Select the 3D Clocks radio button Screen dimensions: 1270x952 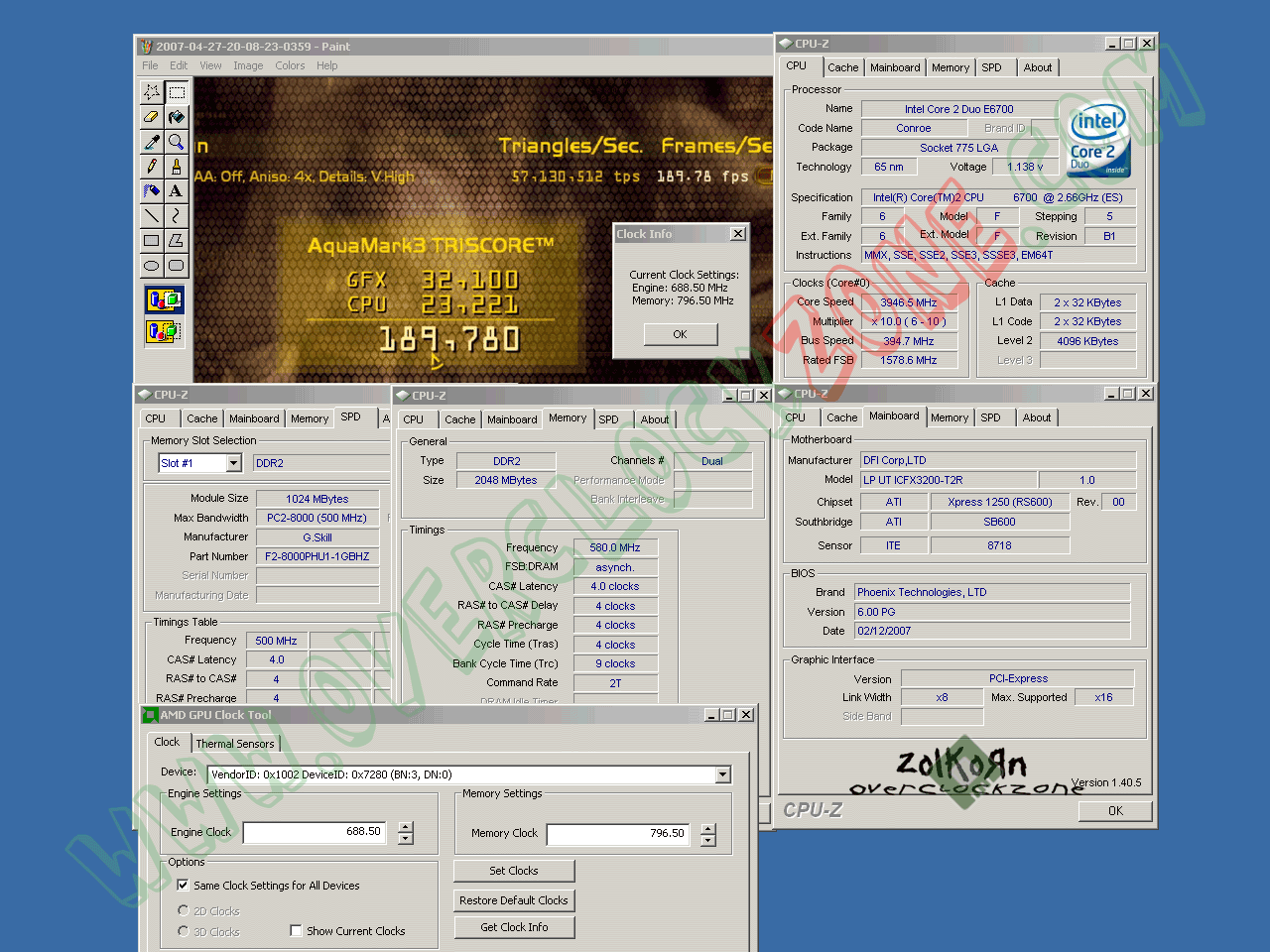tap(184, 931)
